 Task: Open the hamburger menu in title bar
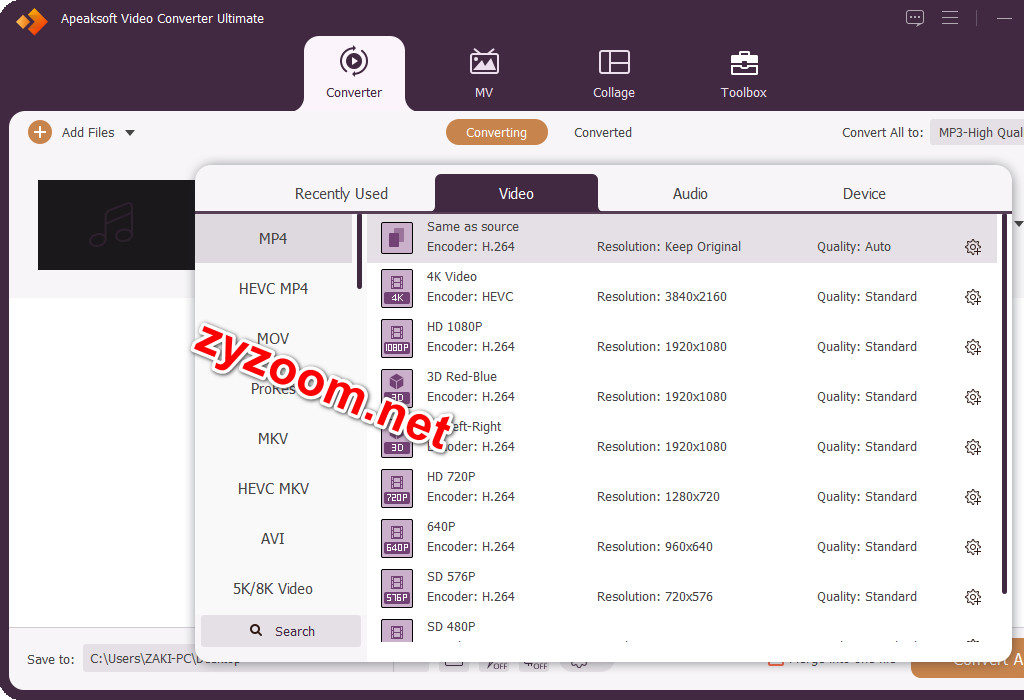[950, 18]
